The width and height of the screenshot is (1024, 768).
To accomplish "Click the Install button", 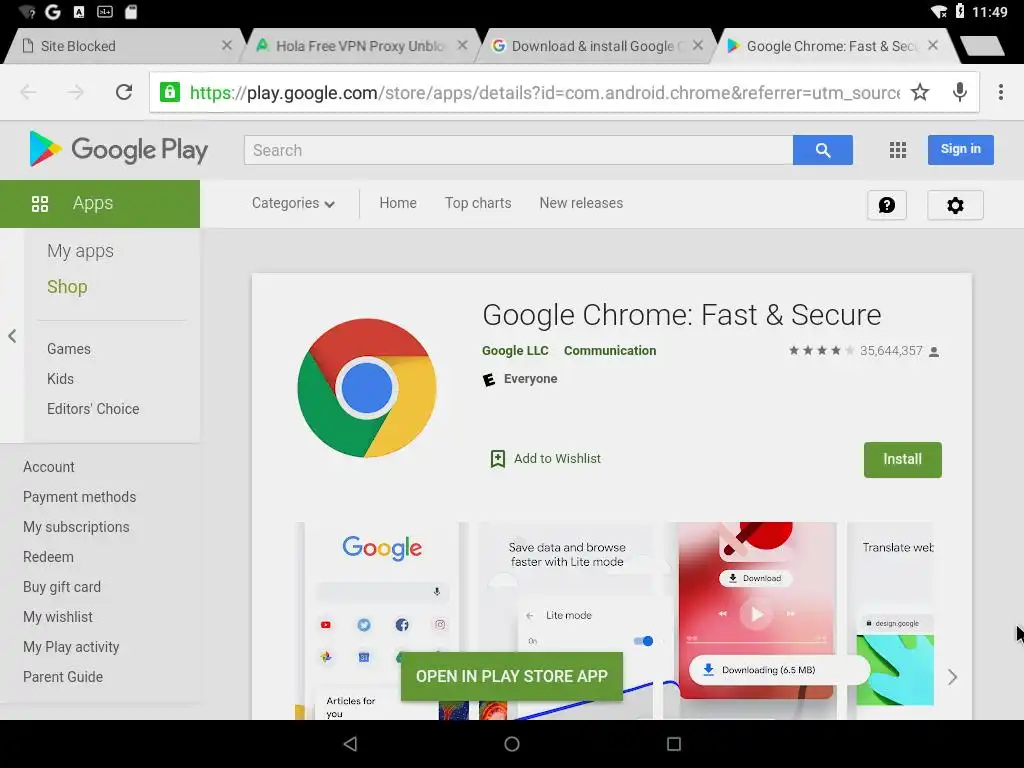I will pyautogui.click(x=903, y=460).
